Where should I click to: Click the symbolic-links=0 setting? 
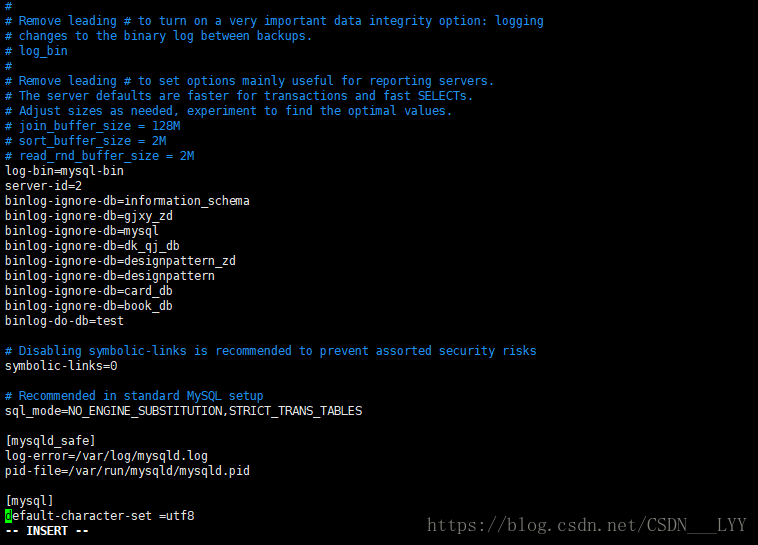point(61,366)
